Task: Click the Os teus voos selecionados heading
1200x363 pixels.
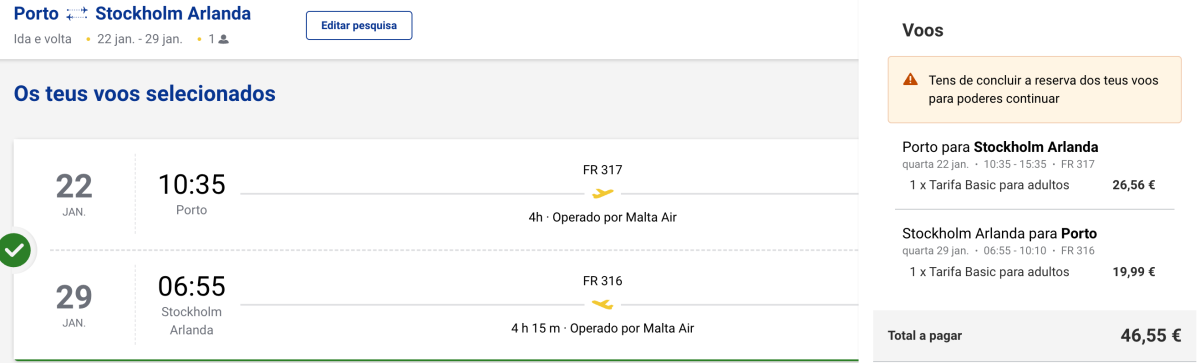Action: (145, 94)
